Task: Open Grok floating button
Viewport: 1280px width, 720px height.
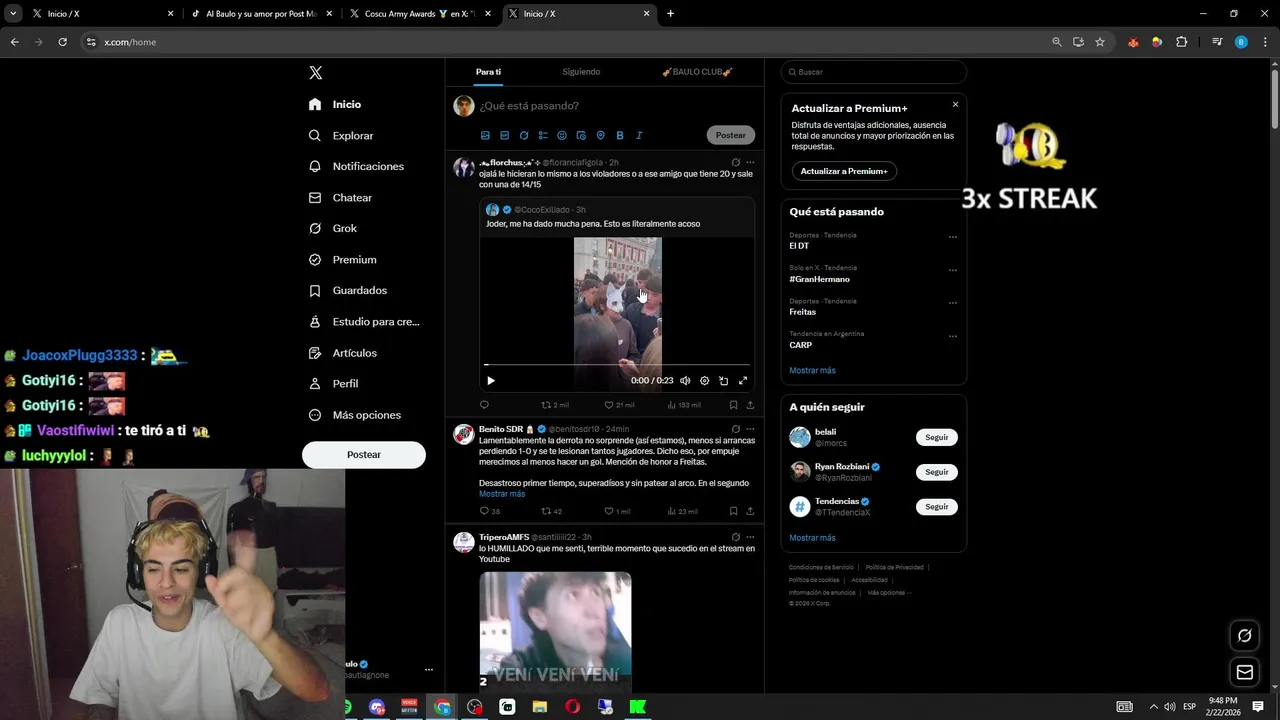Action: [1245, 635]
